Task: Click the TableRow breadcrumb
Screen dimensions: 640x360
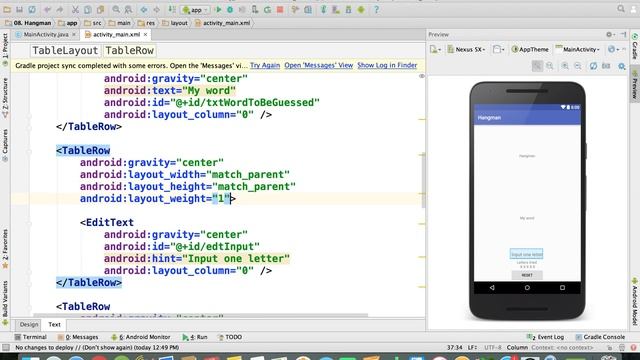Action: point(129,51)
